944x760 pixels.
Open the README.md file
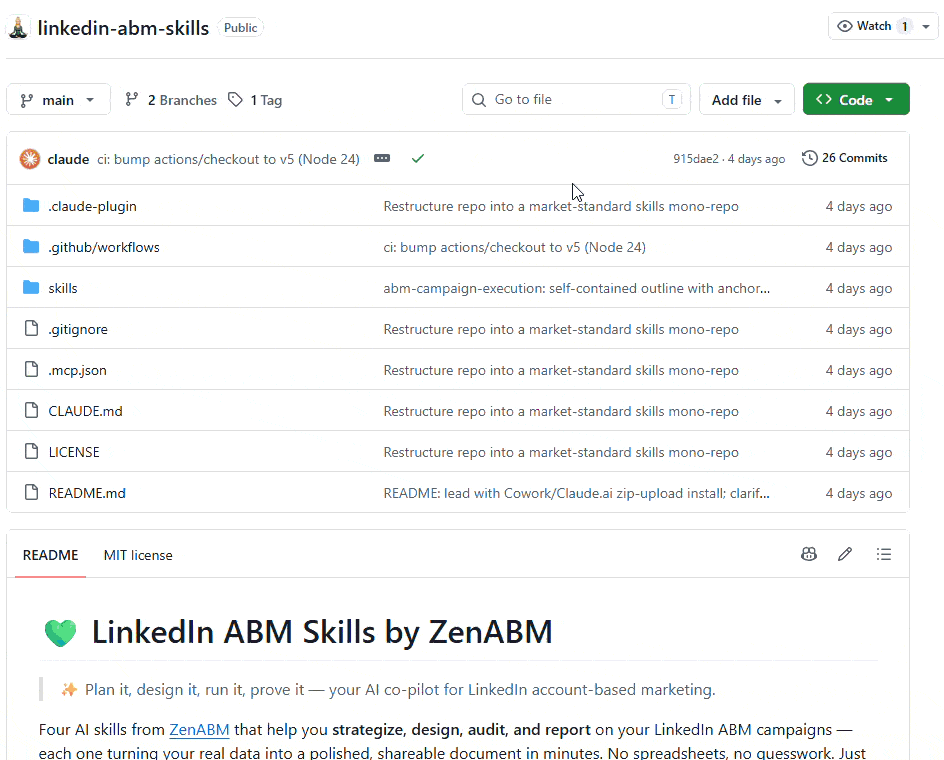click(87, 493)
